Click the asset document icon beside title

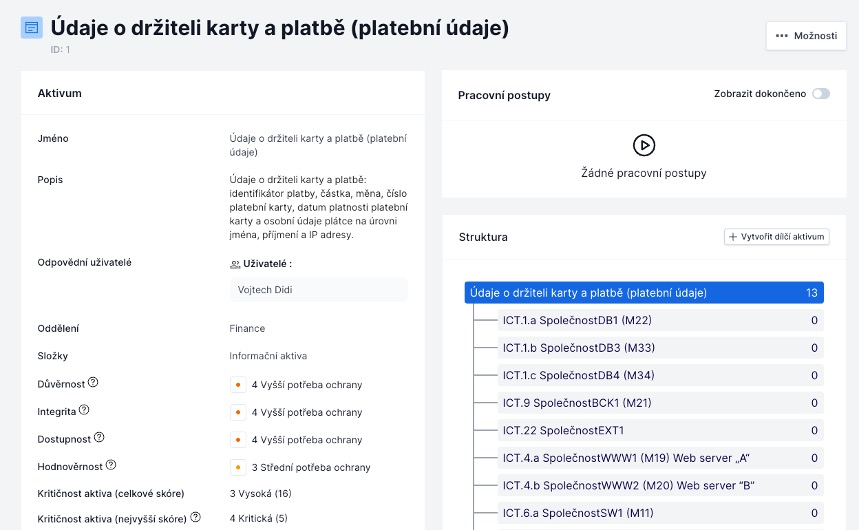point(32,28)
